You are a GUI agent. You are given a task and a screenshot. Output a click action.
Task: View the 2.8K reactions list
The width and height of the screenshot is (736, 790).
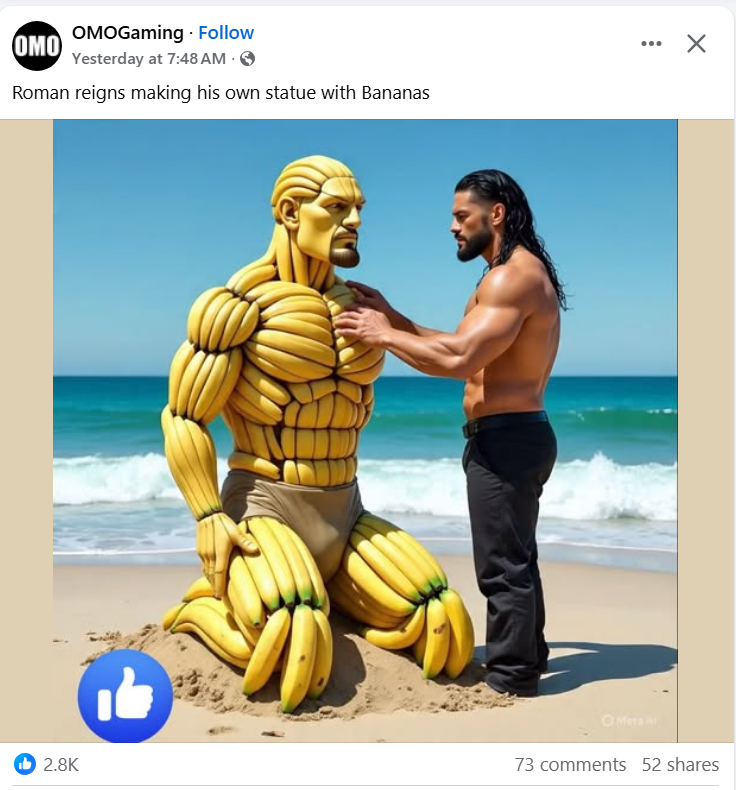pos(61,765)
